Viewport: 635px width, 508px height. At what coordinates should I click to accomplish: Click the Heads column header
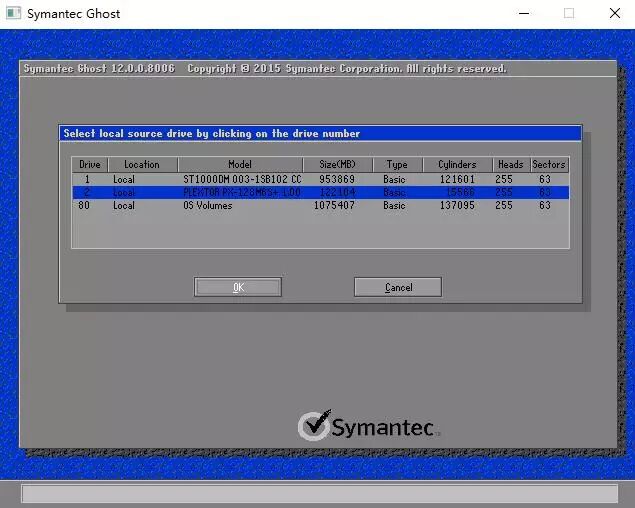(x=511, y=164)
